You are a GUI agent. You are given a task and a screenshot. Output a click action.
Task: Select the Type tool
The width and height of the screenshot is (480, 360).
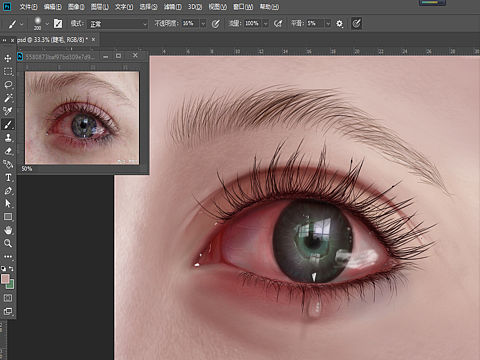[8, 177]
